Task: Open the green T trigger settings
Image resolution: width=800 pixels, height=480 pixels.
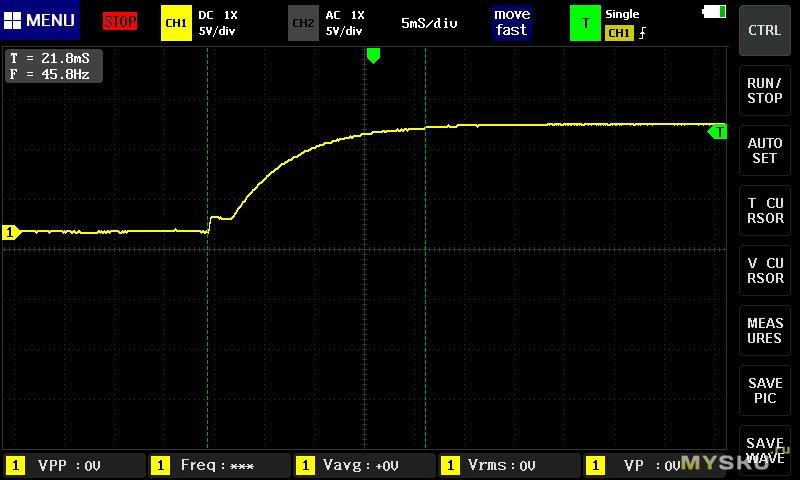Action: [x=584, y=22]
